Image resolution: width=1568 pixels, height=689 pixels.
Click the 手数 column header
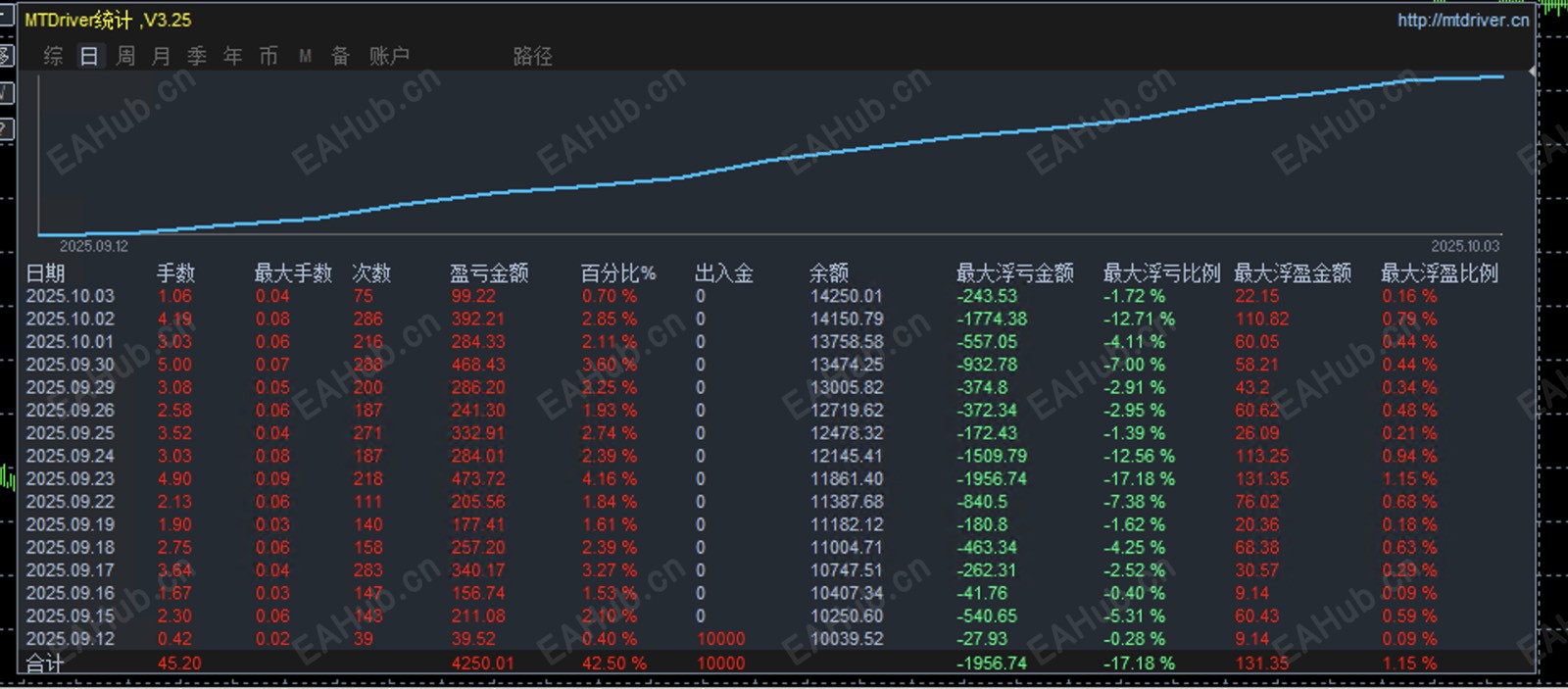point(176,273)
